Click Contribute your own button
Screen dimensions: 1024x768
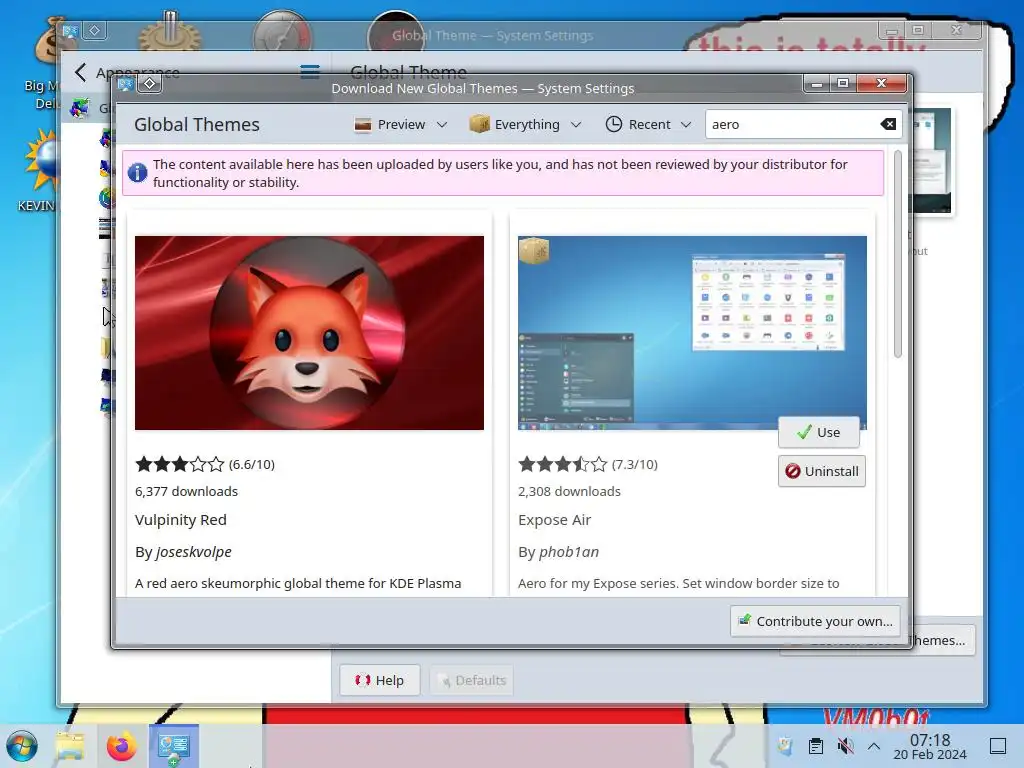click(815, 621)
